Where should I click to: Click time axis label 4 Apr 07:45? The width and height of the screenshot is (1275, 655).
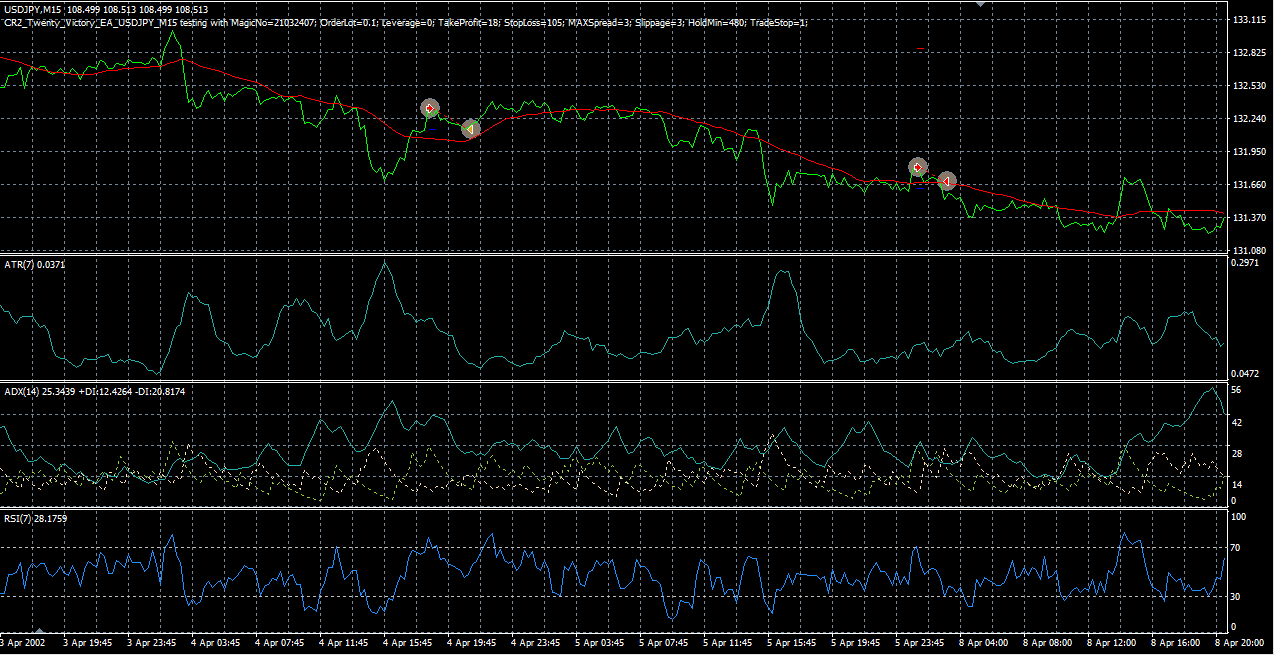point(278,643)
